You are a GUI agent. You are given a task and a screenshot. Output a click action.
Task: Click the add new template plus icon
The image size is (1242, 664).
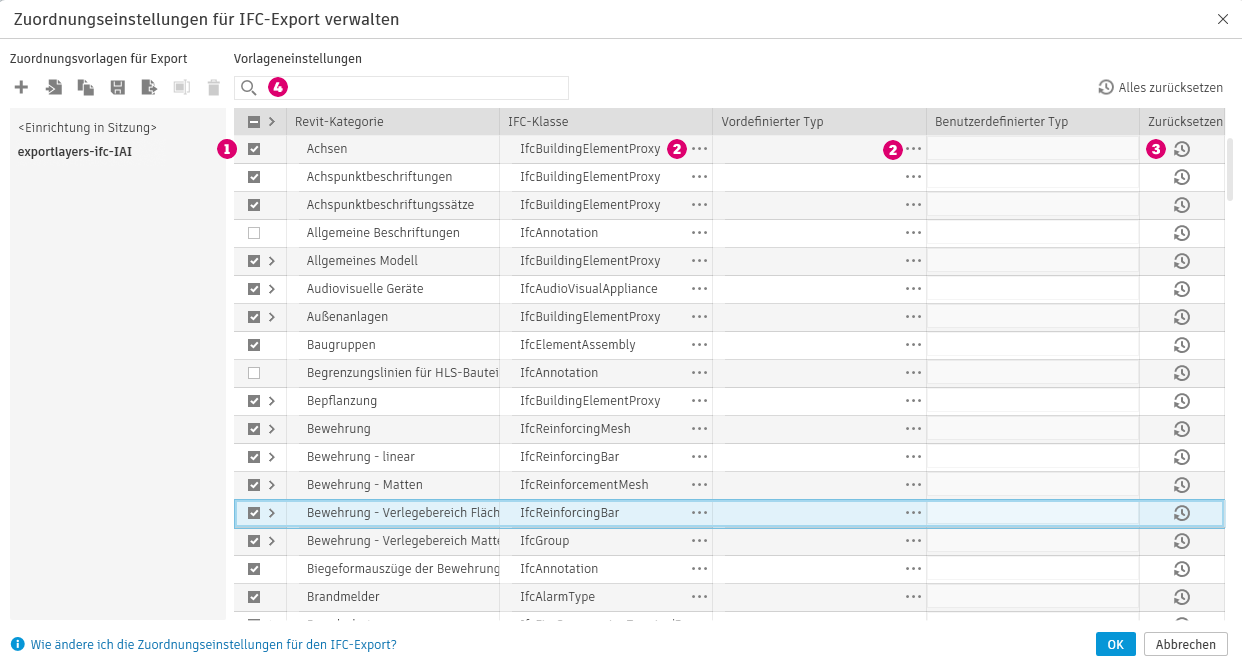pos(21,88)
